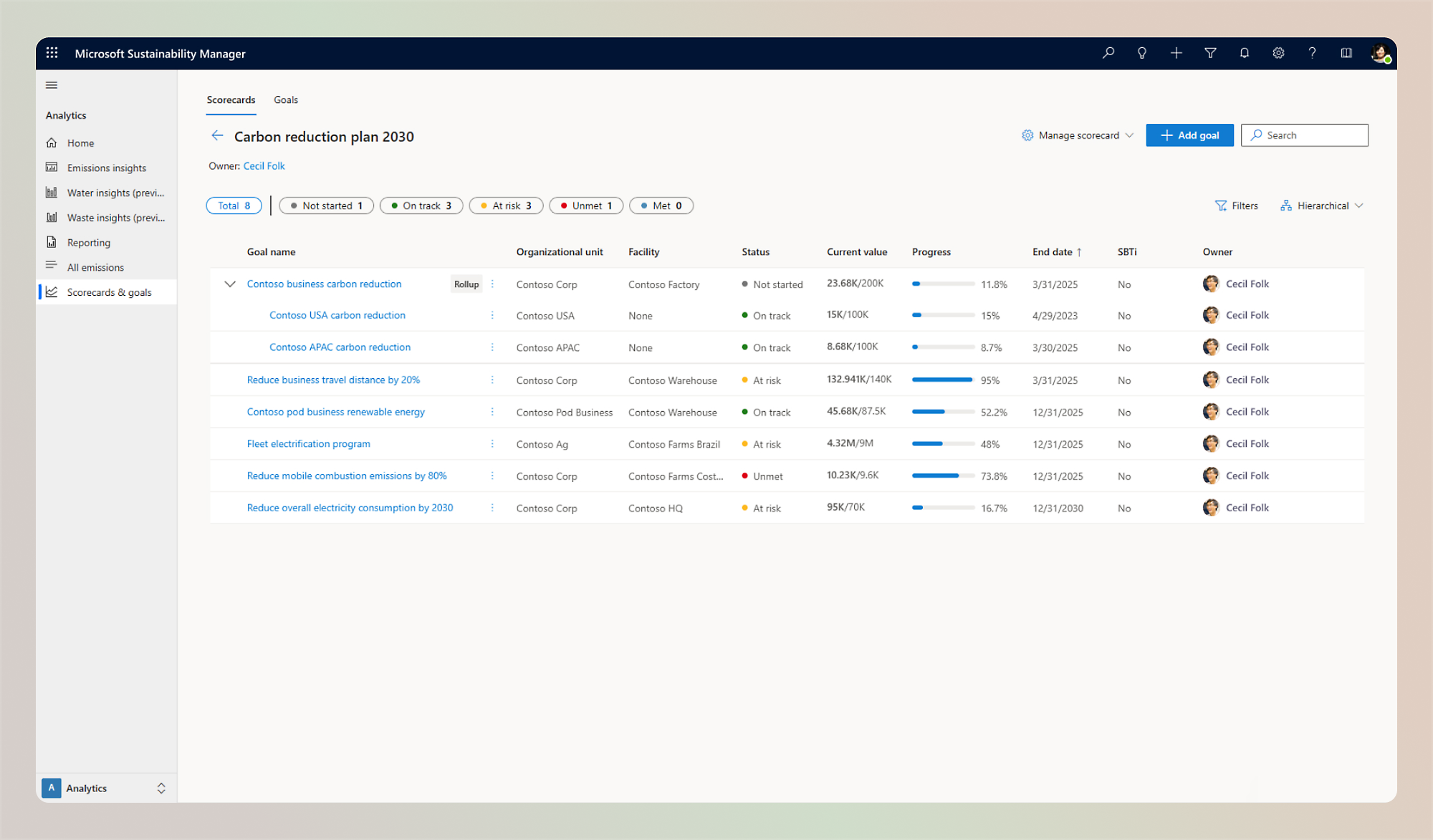The width and height of the screenshot is (1433, 840).
Task: Filter by Unmet status pill
Action: coord(586,206)
